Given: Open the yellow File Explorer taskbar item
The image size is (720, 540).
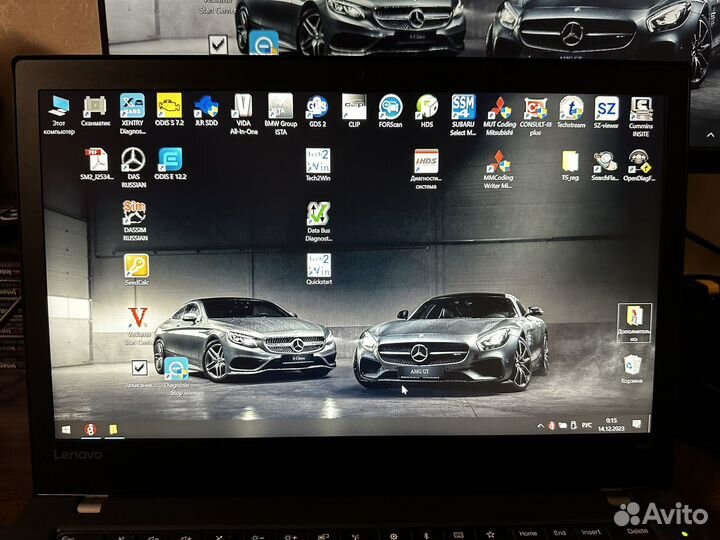Looking at the screenshot, I should coord(113,429).
